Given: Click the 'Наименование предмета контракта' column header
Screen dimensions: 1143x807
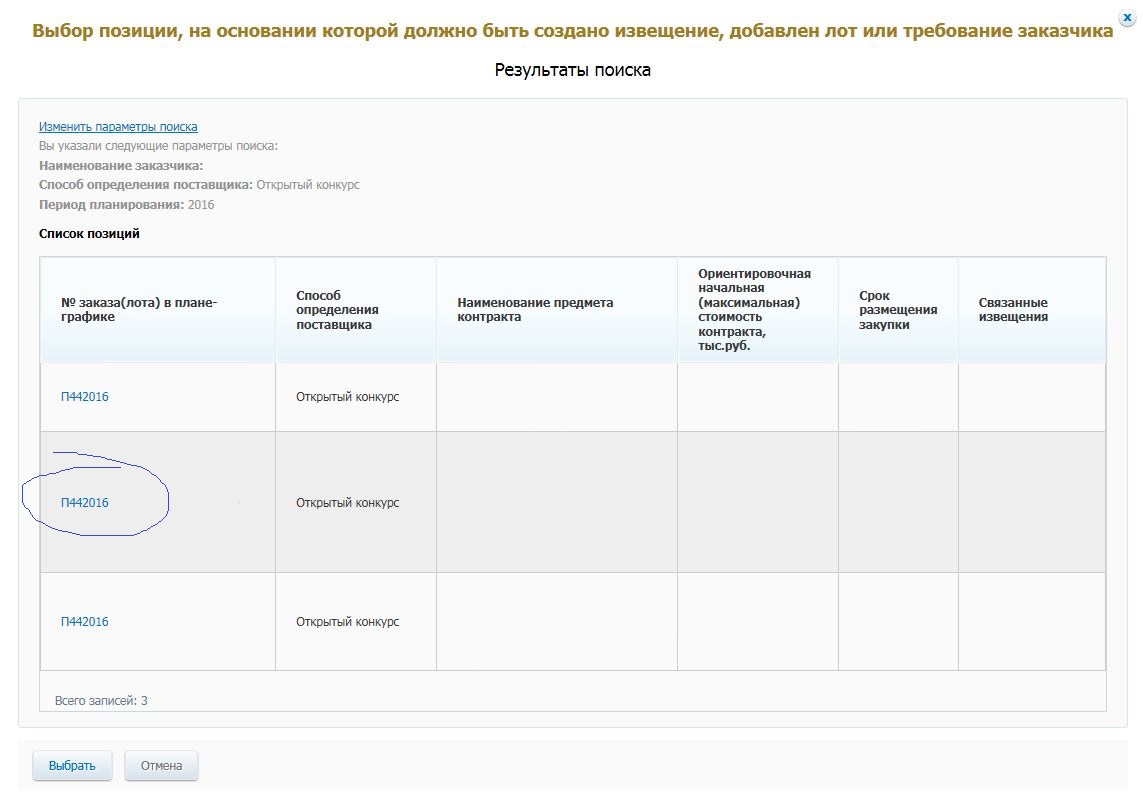Looking at the screenshot, I should click(x=535, y=310).
